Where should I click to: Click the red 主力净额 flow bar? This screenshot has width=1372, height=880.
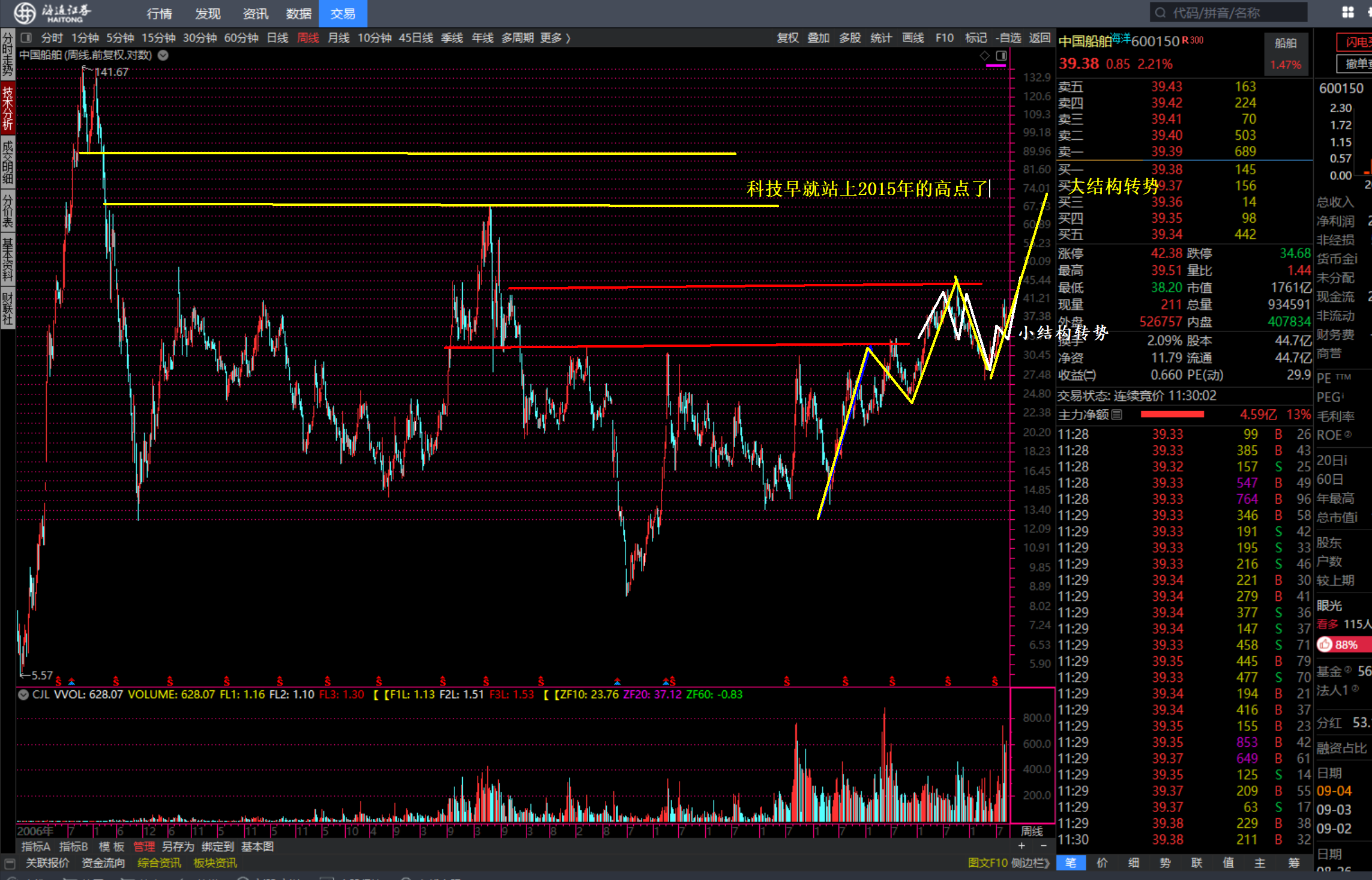click(1172, 415)
